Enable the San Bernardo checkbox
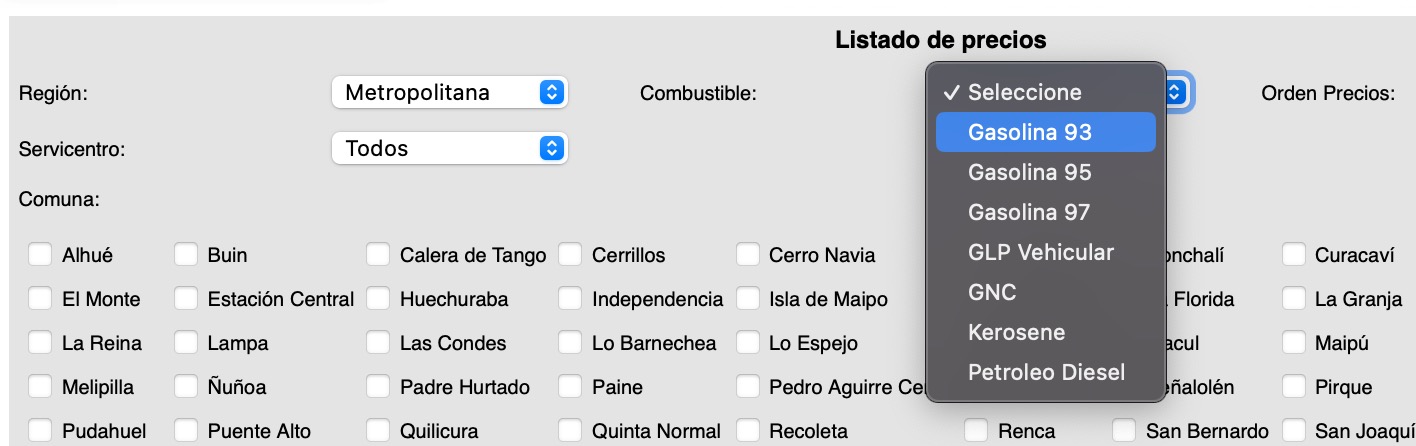Viewport: 1416px width, 446px height. (1125, 431)
